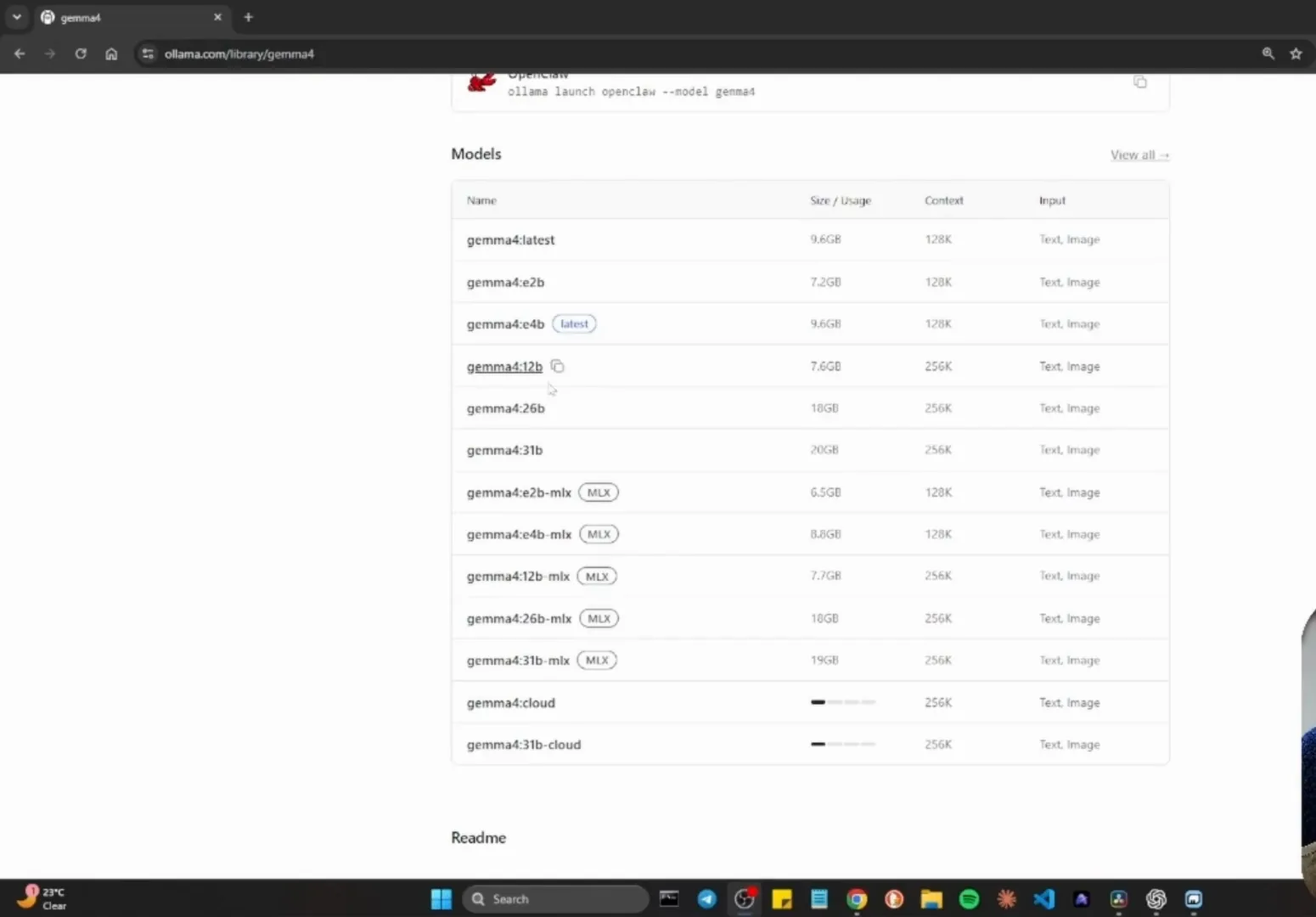Open the gemma4:12b-mlx model
The width and height of the screenshot is (1316, 917).
[518, 577]
